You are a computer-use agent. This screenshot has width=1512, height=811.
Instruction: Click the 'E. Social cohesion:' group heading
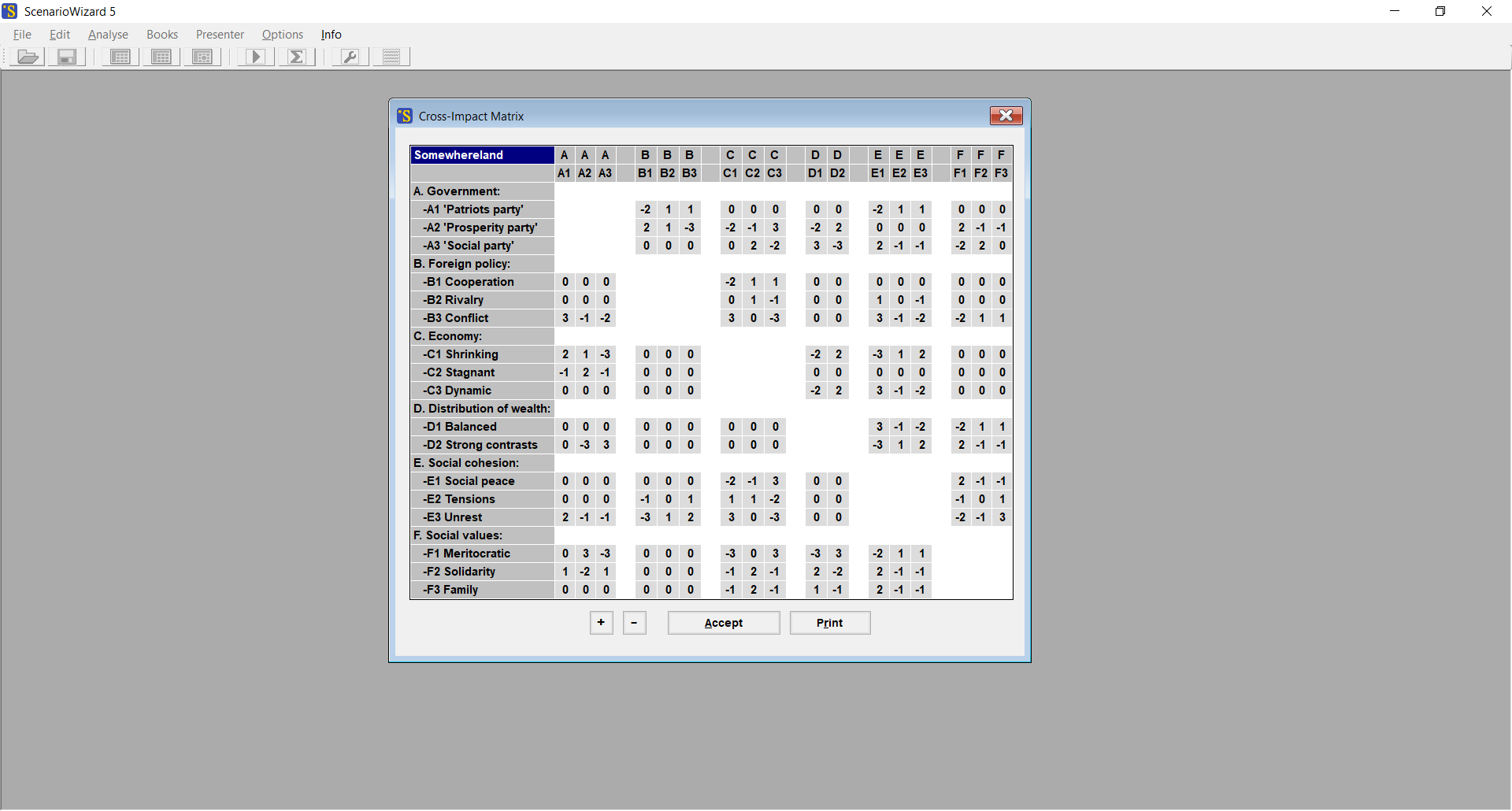(482, 463)
